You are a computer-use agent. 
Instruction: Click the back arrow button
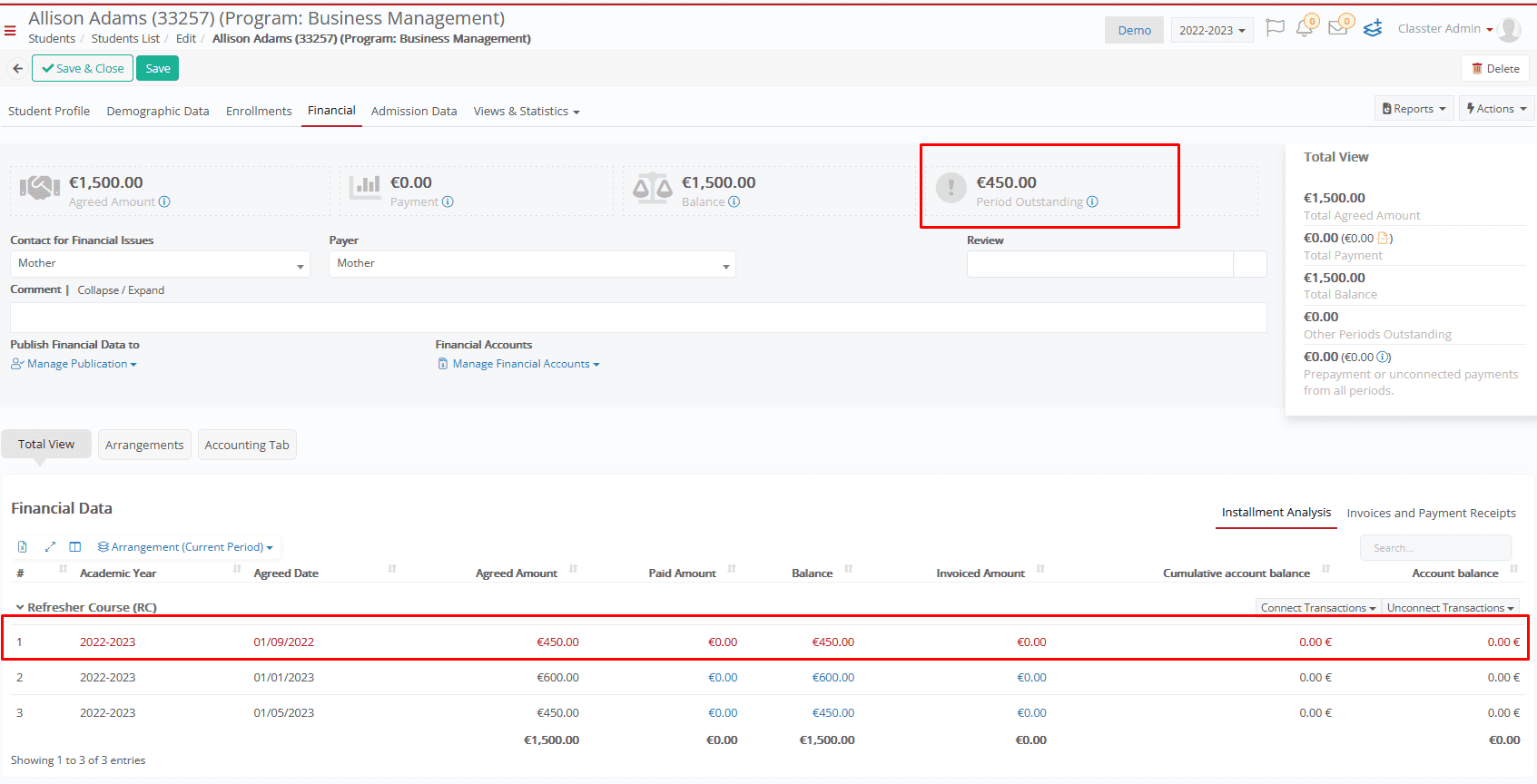(x=17, y=68)
